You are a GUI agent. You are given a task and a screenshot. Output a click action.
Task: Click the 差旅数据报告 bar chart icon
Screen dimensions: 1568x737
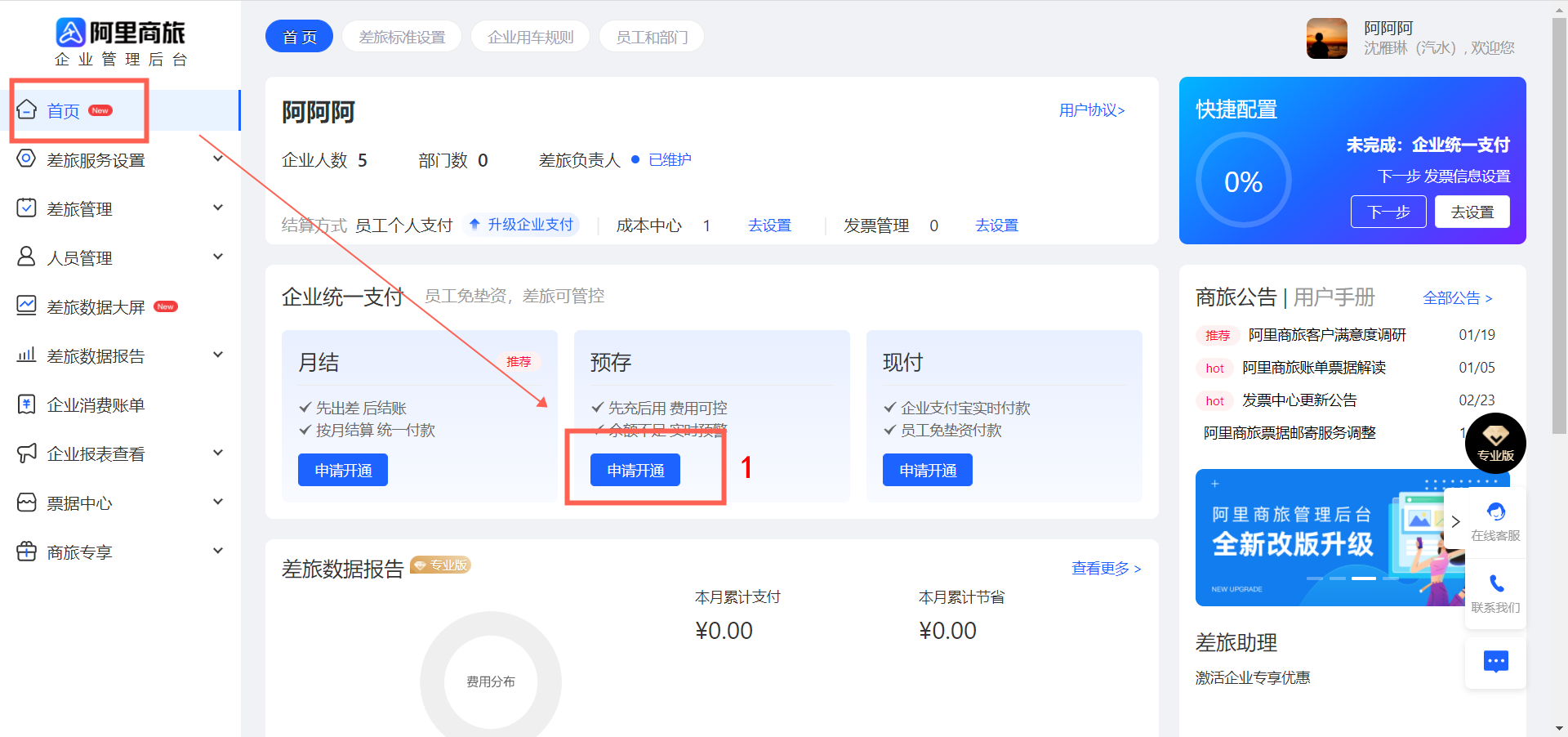click(26, 355)
